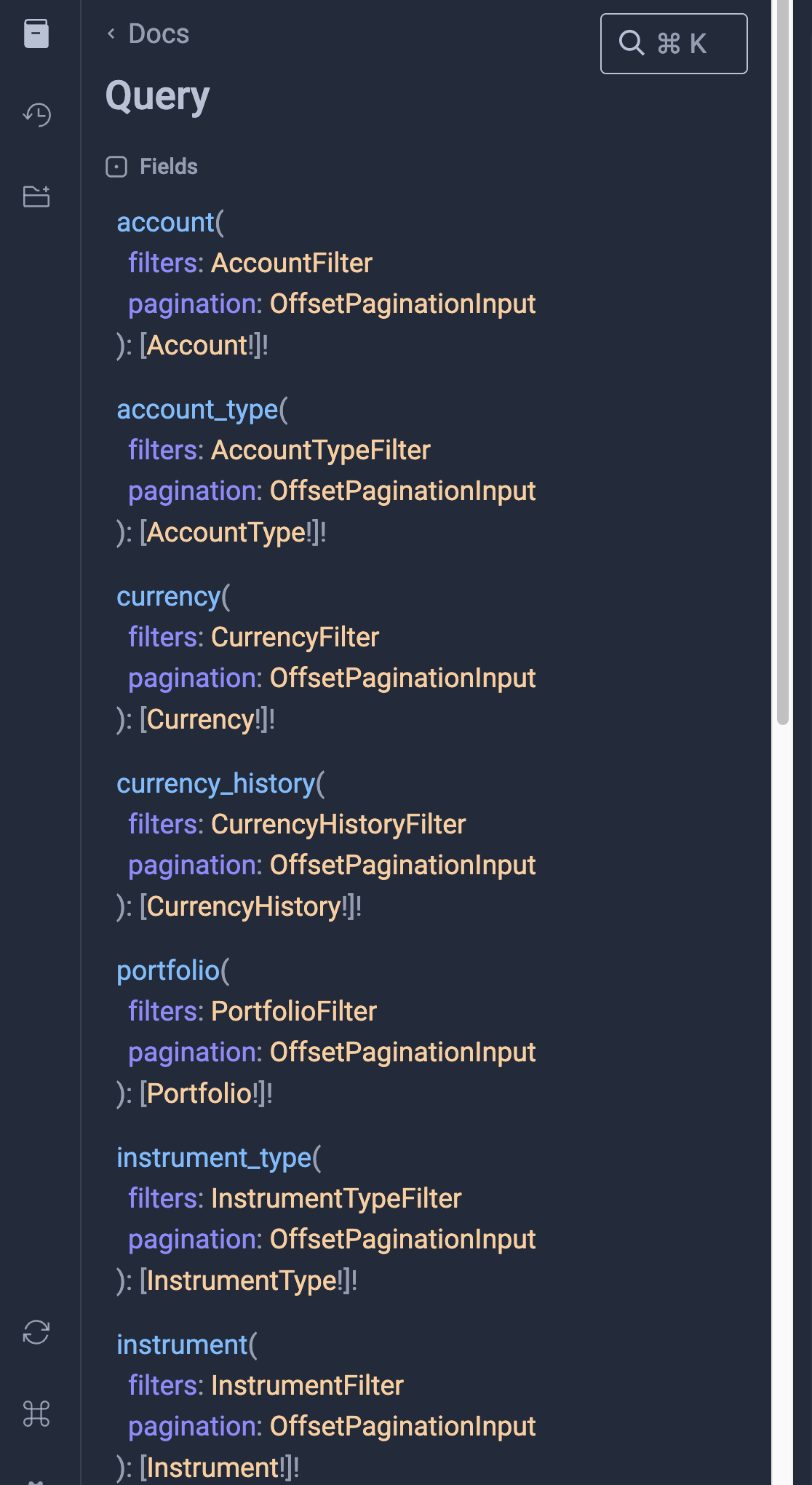Select the instrument field

click(x=181, y=1345)
